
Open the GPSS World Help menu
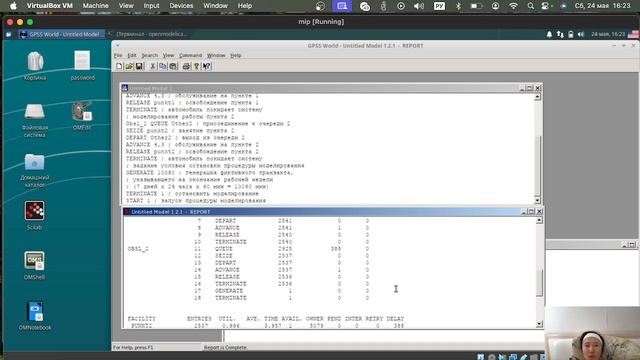[236, 55]
